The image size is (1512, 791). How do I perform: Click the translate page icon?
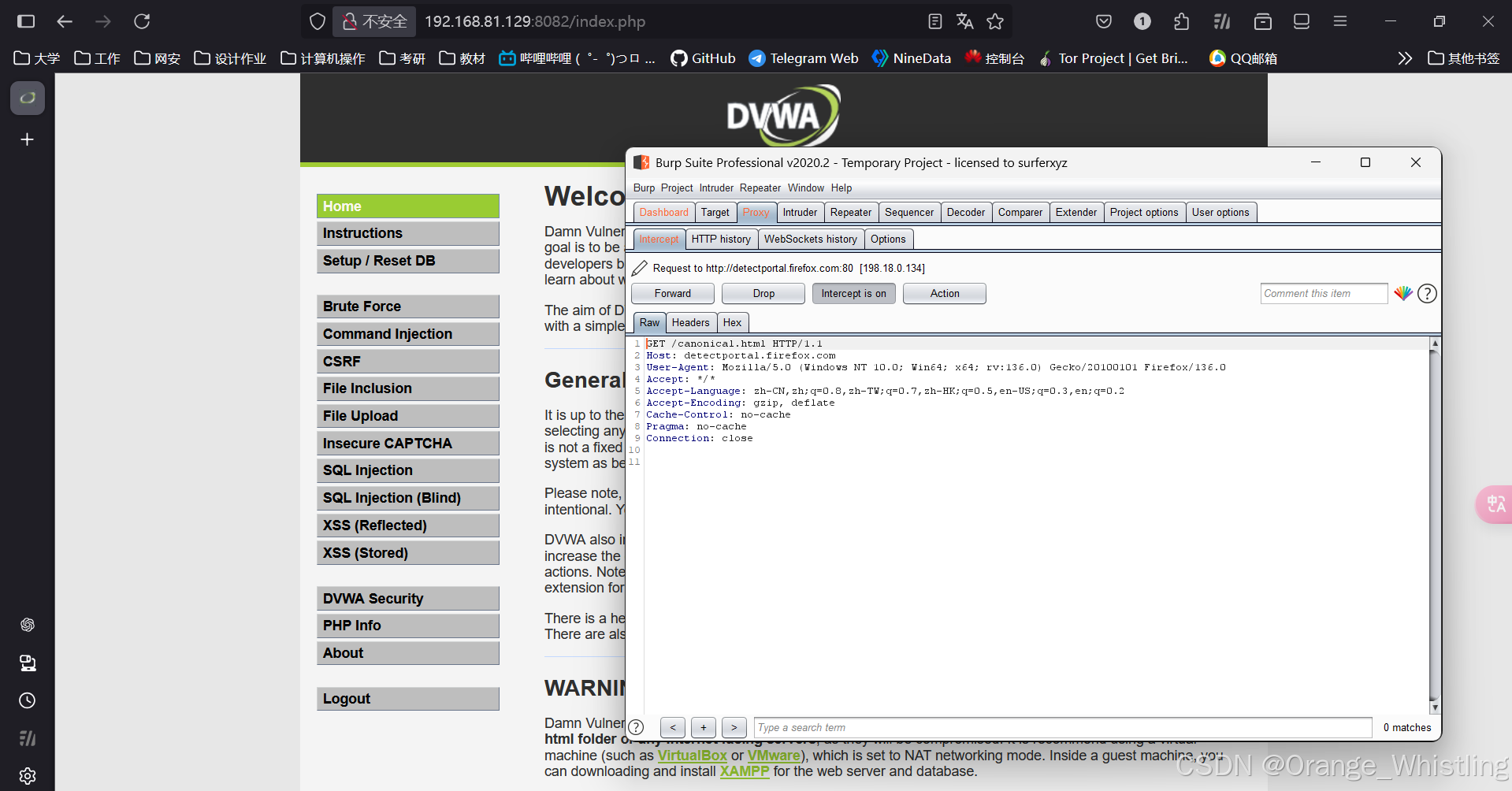(964, 21)
